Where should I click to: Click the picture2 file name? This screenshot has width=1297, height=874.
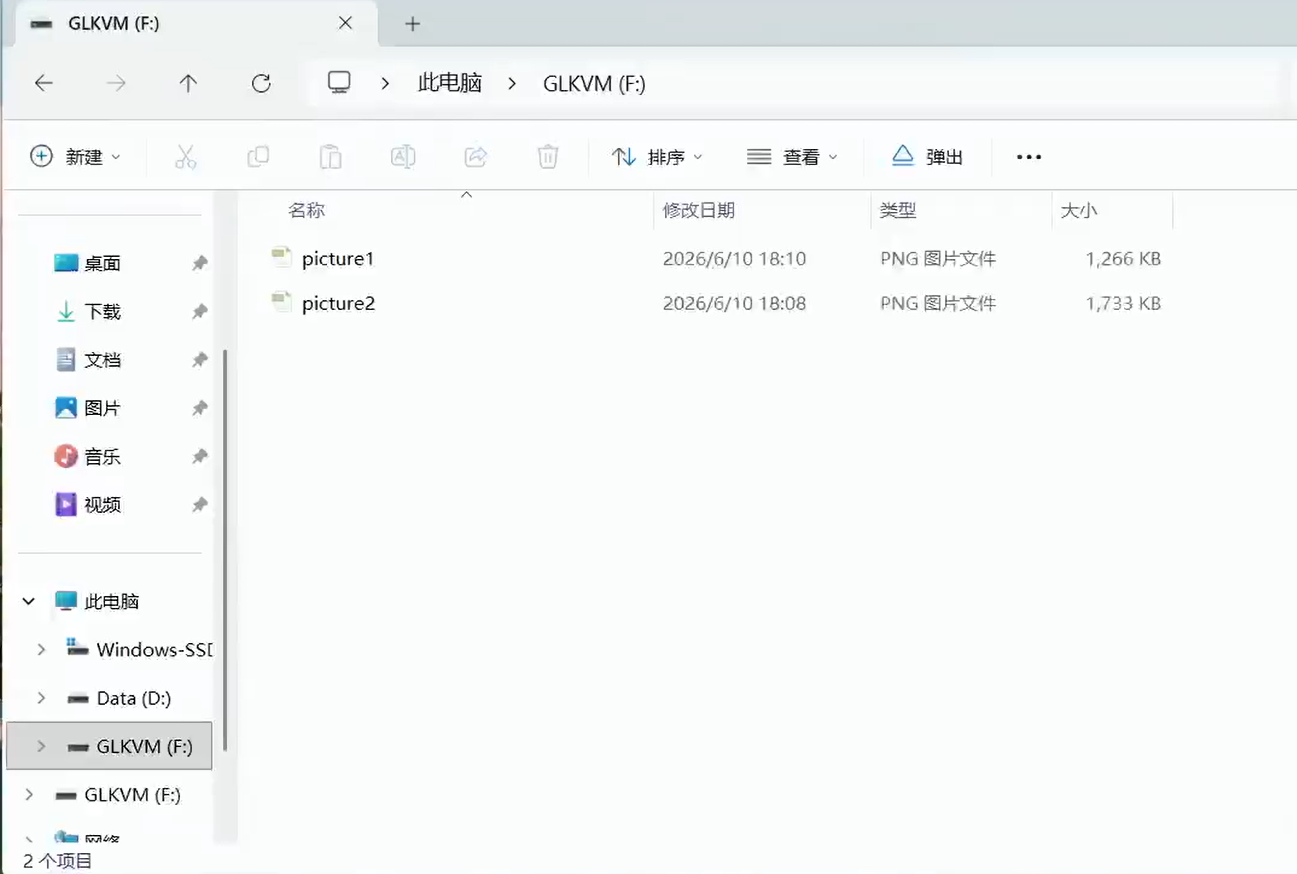coord(338,303)
